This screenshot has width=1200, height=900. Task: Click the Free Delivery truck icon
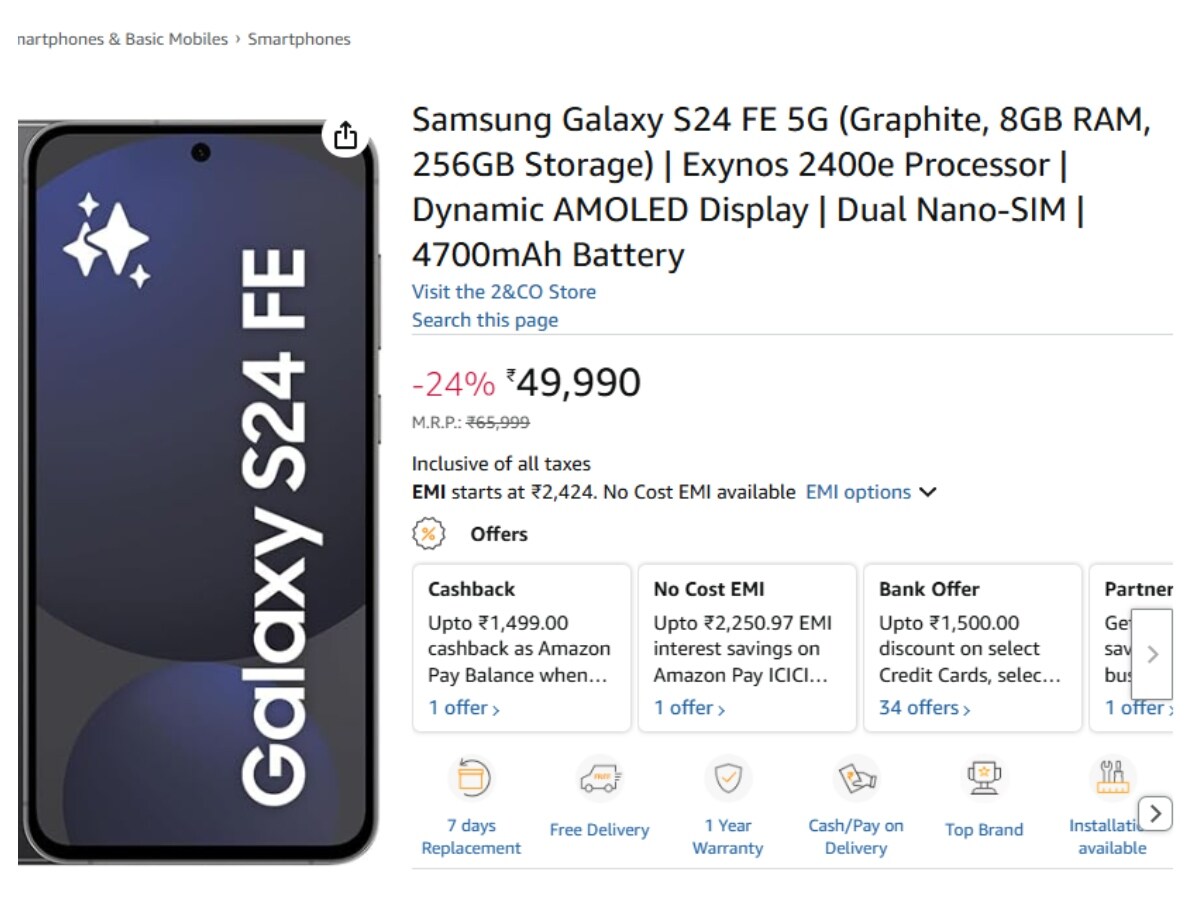(x=599, y=778)
